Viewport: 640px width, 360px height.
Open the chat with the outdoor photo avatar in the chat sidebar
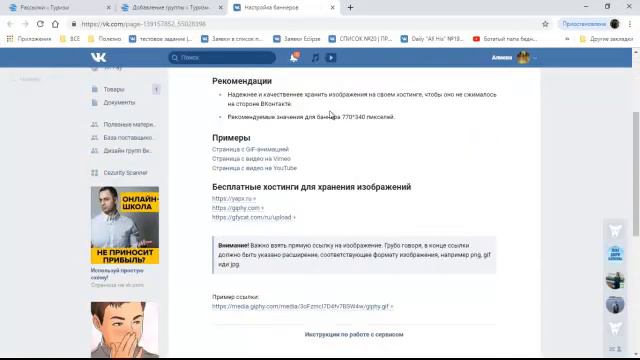coord(615,280)
